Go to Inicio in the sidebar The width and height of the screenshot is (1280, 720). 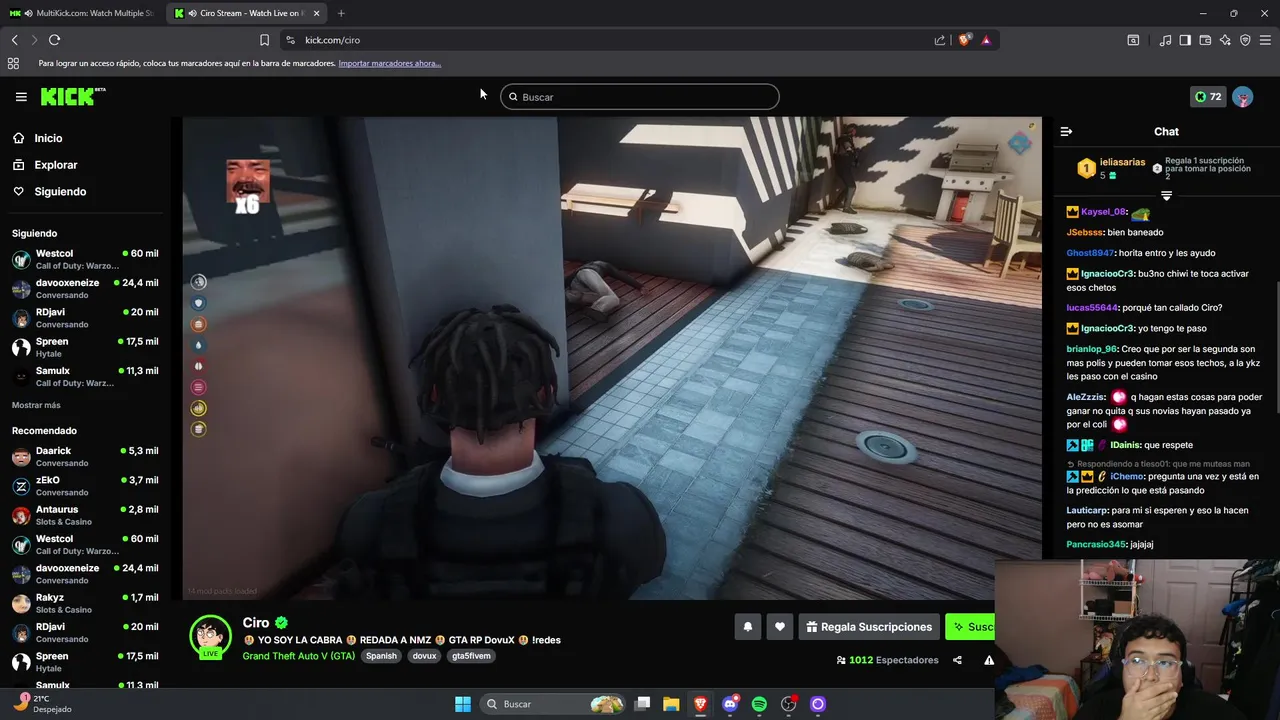coord(48,138)
